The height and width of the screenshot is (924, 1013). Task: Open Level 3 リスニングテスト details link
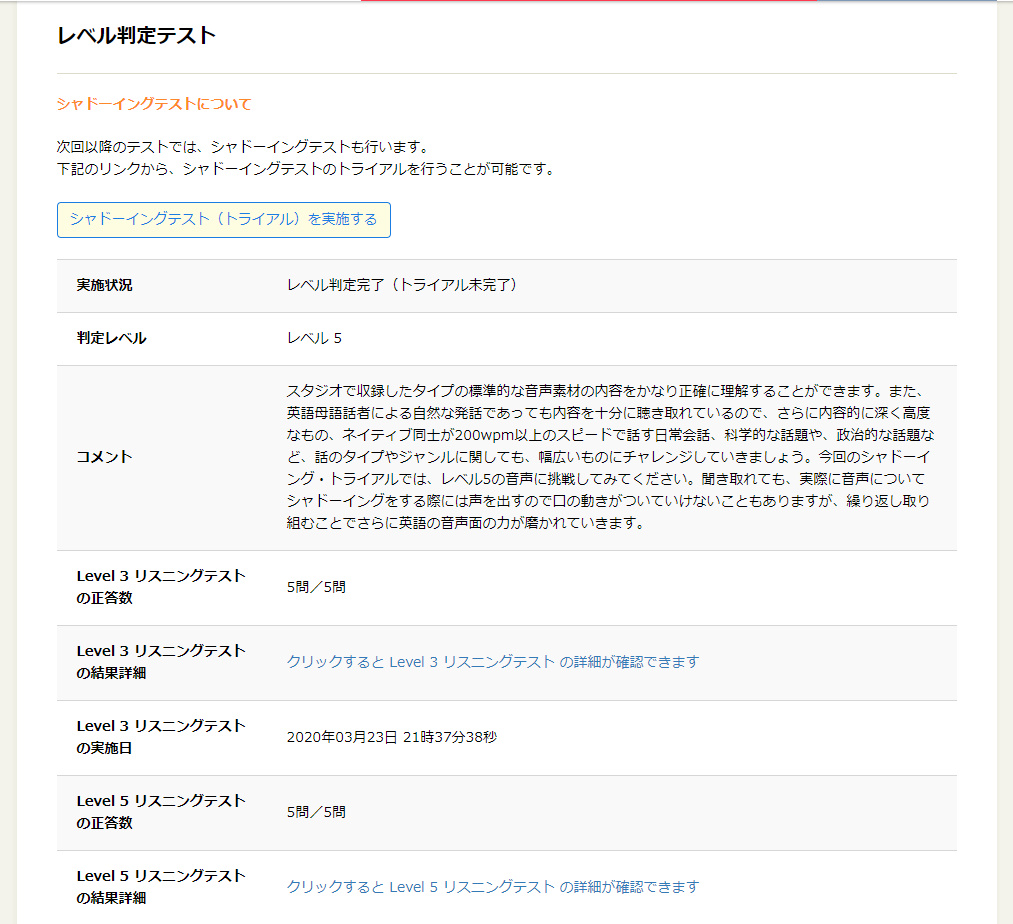493,662
